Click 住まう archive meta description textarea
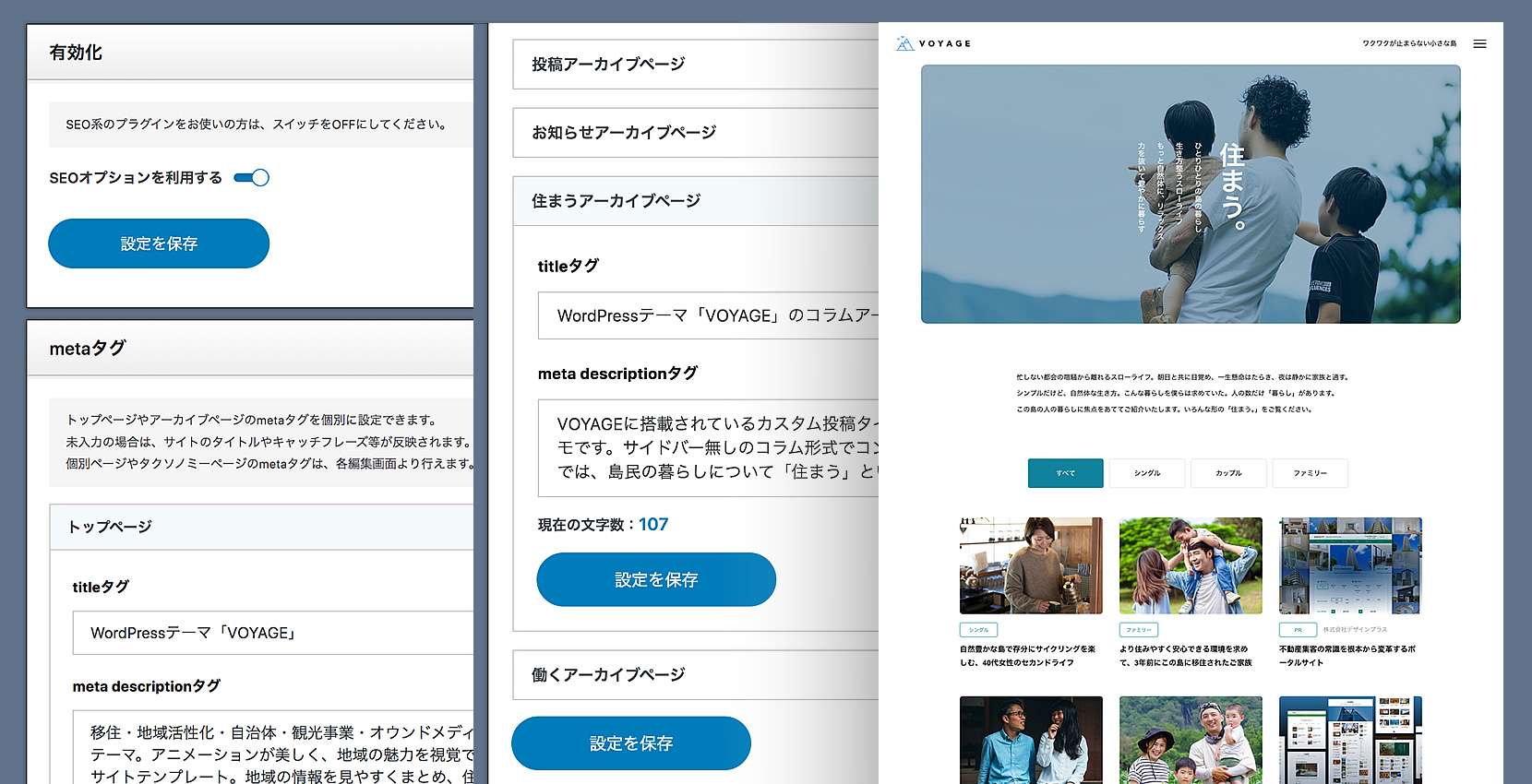 coord(708,448)
